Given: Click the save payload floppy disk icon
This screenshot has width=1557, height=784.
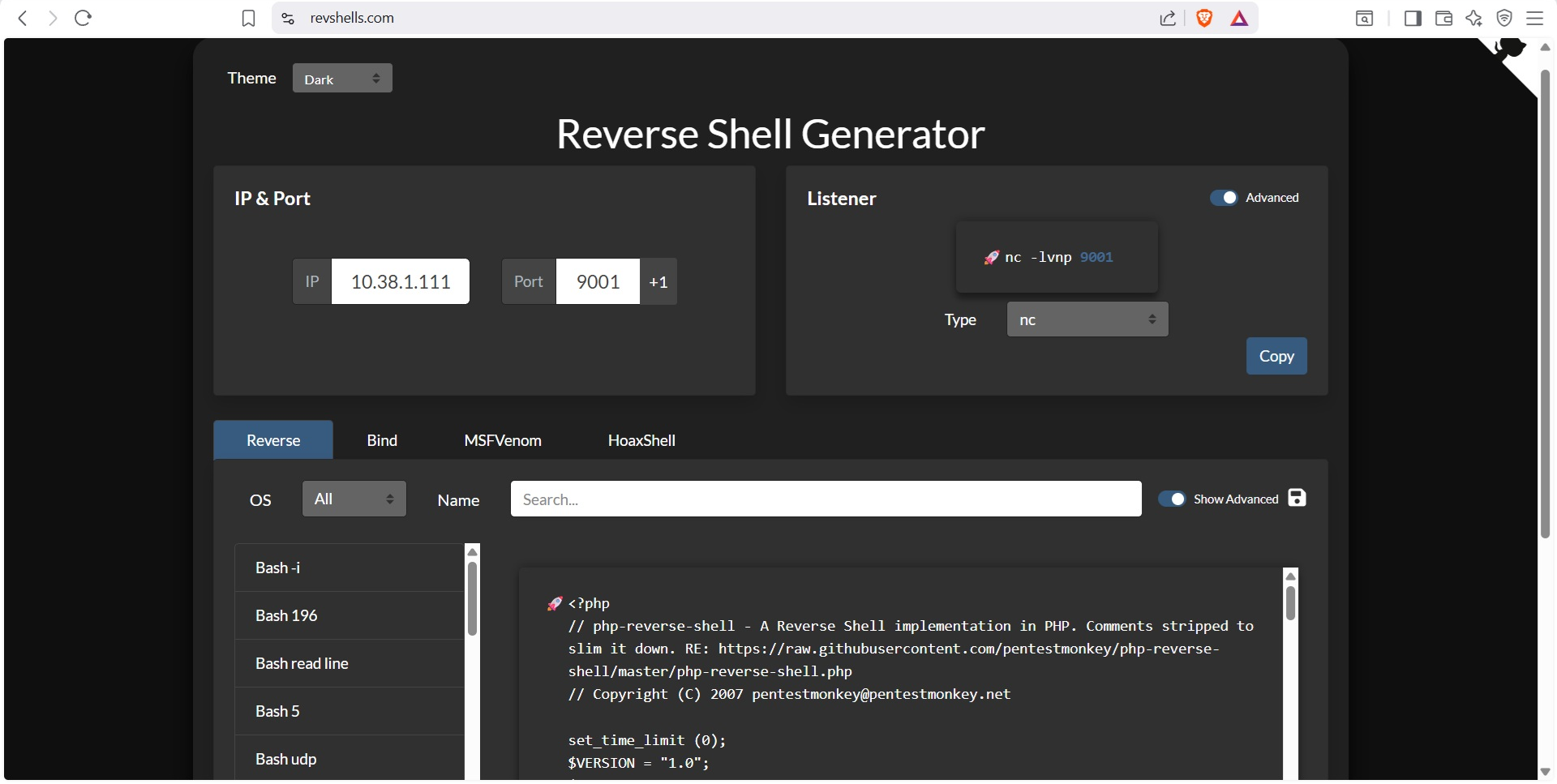Looking at the screenshot, I should coord(1296,497).
